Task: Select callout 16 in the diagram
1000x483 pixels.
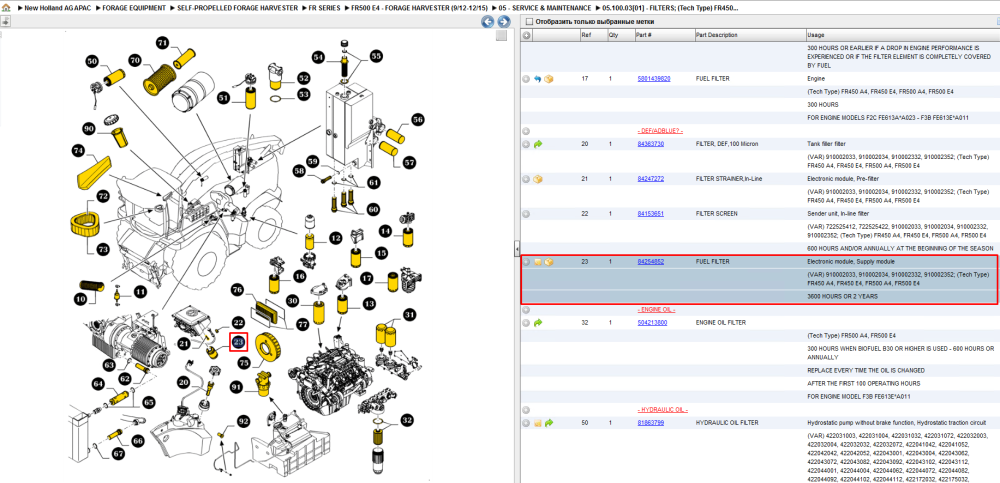Action: coord(299,276)
